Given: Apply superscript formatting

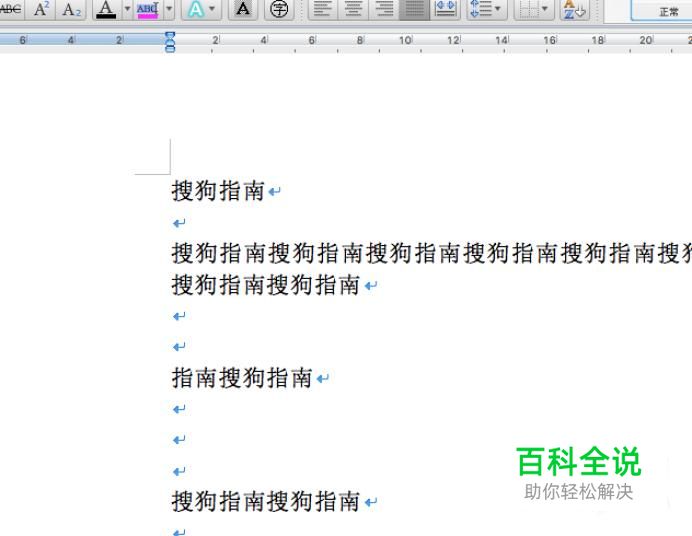Looking at the screenshot, I should [x=41, y=9].
